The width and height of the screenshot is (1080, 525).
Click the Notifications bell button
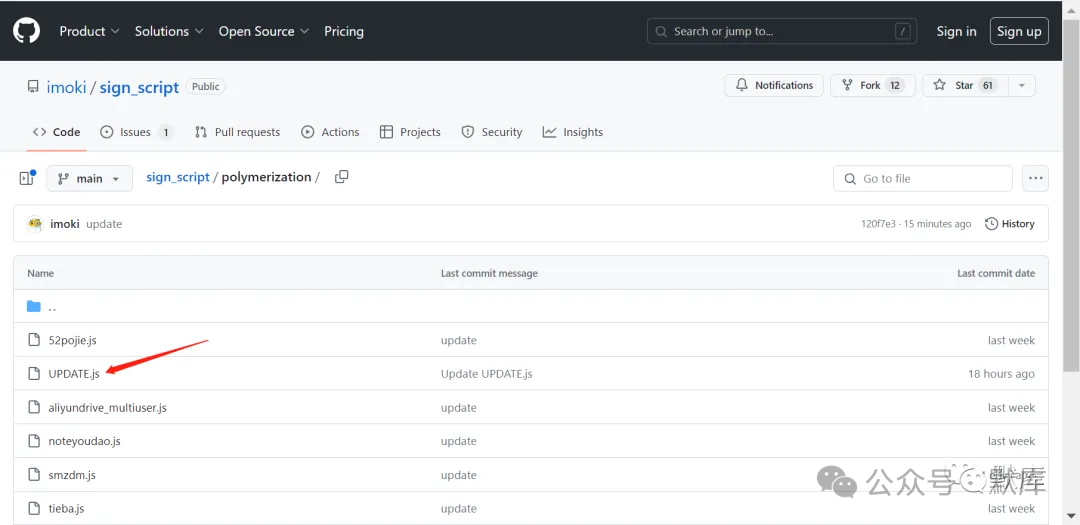point(774,85)
